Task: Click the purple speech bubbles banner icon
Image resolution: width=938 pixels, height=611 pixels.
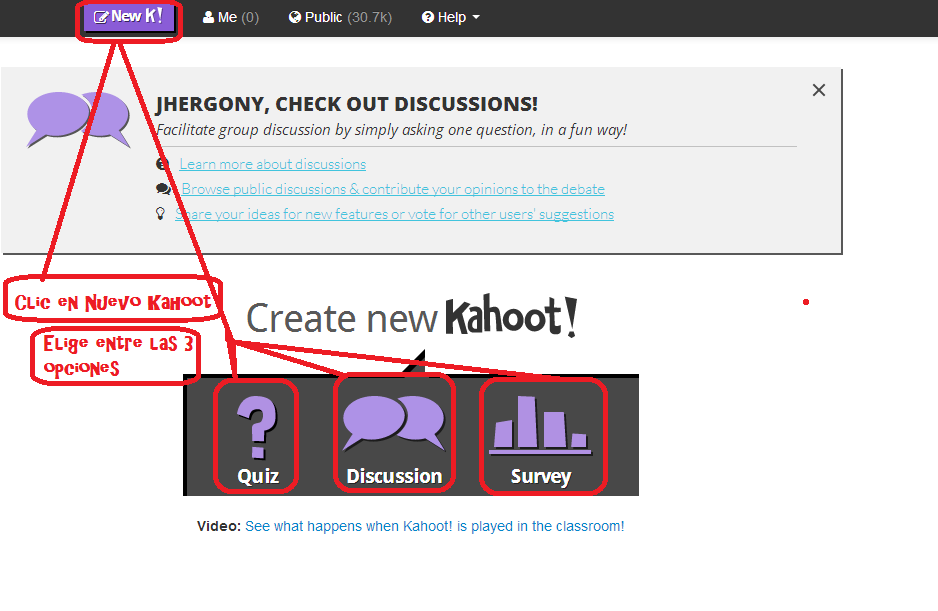Action: (78, 119)
